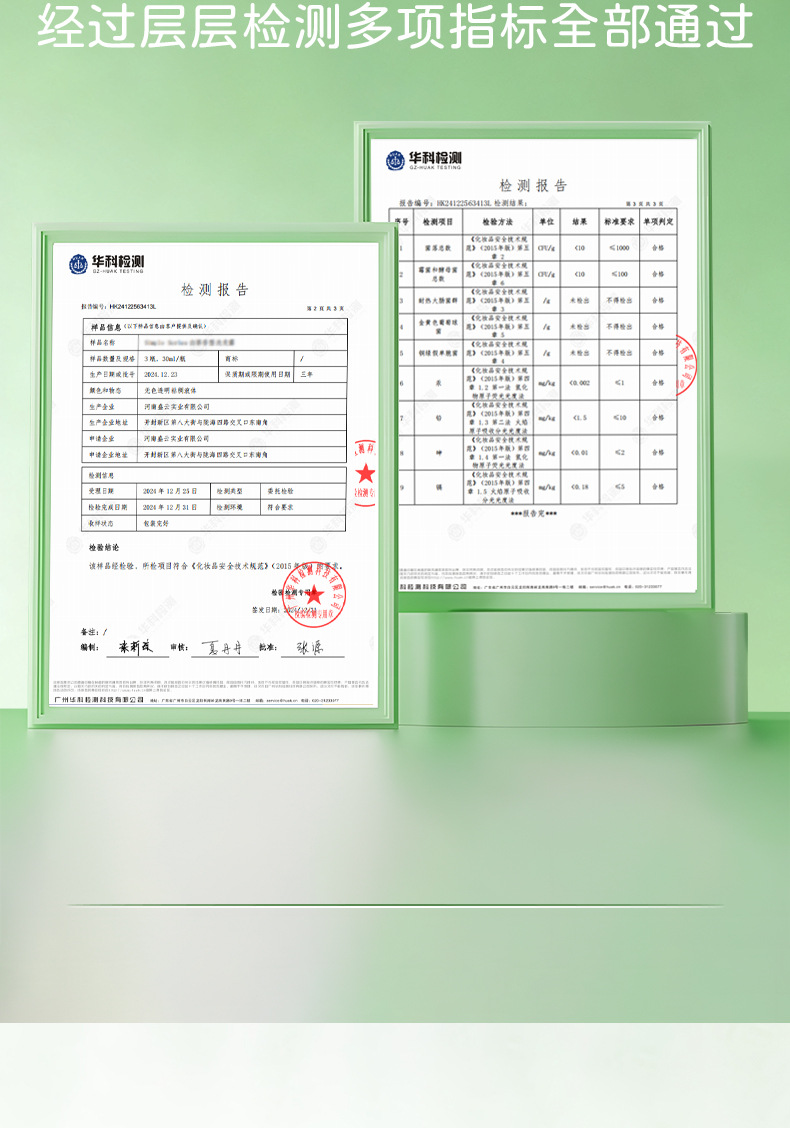Image resolution: width=790 pixels, height=1128 pixels.
Task: Click the <0.18 result in row 9
Action: [x=580, y=487]
